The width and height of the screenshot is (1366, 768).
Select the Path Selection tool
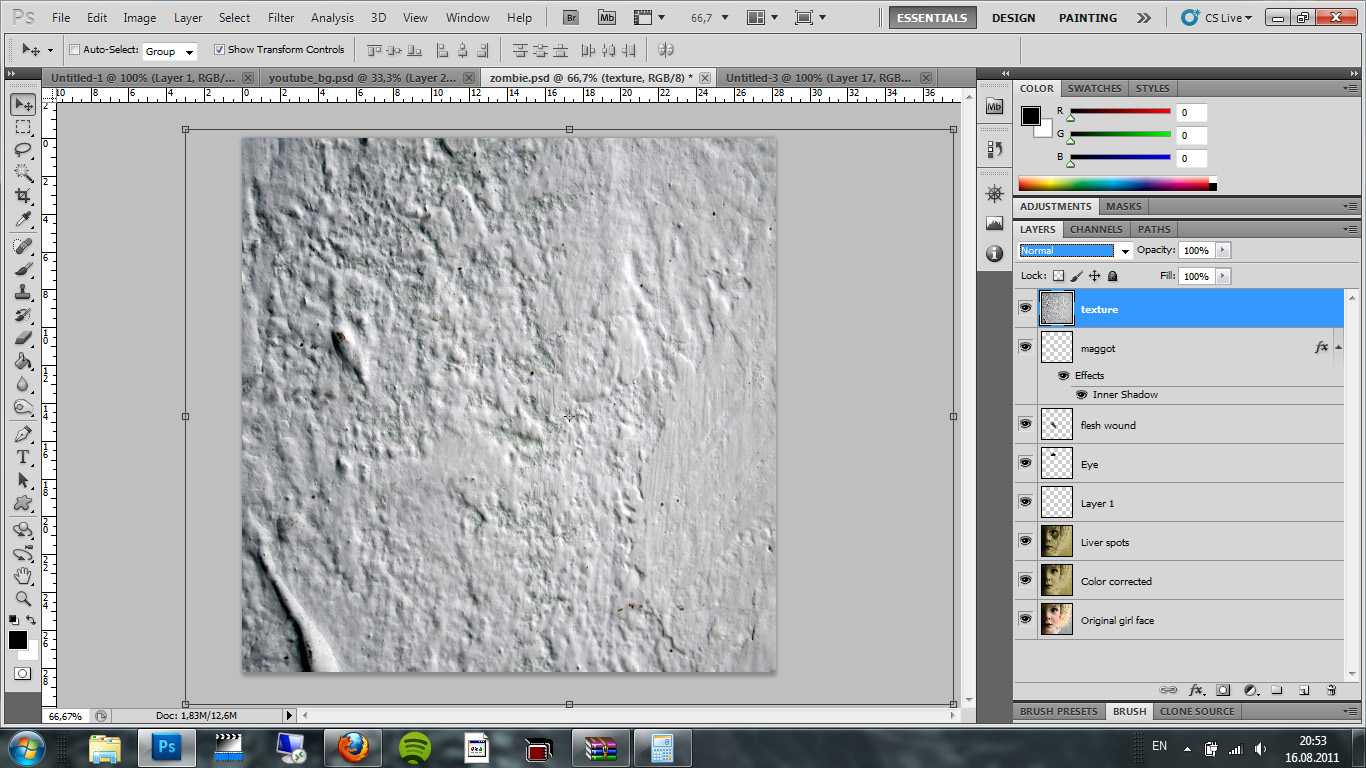click(23, 480)
